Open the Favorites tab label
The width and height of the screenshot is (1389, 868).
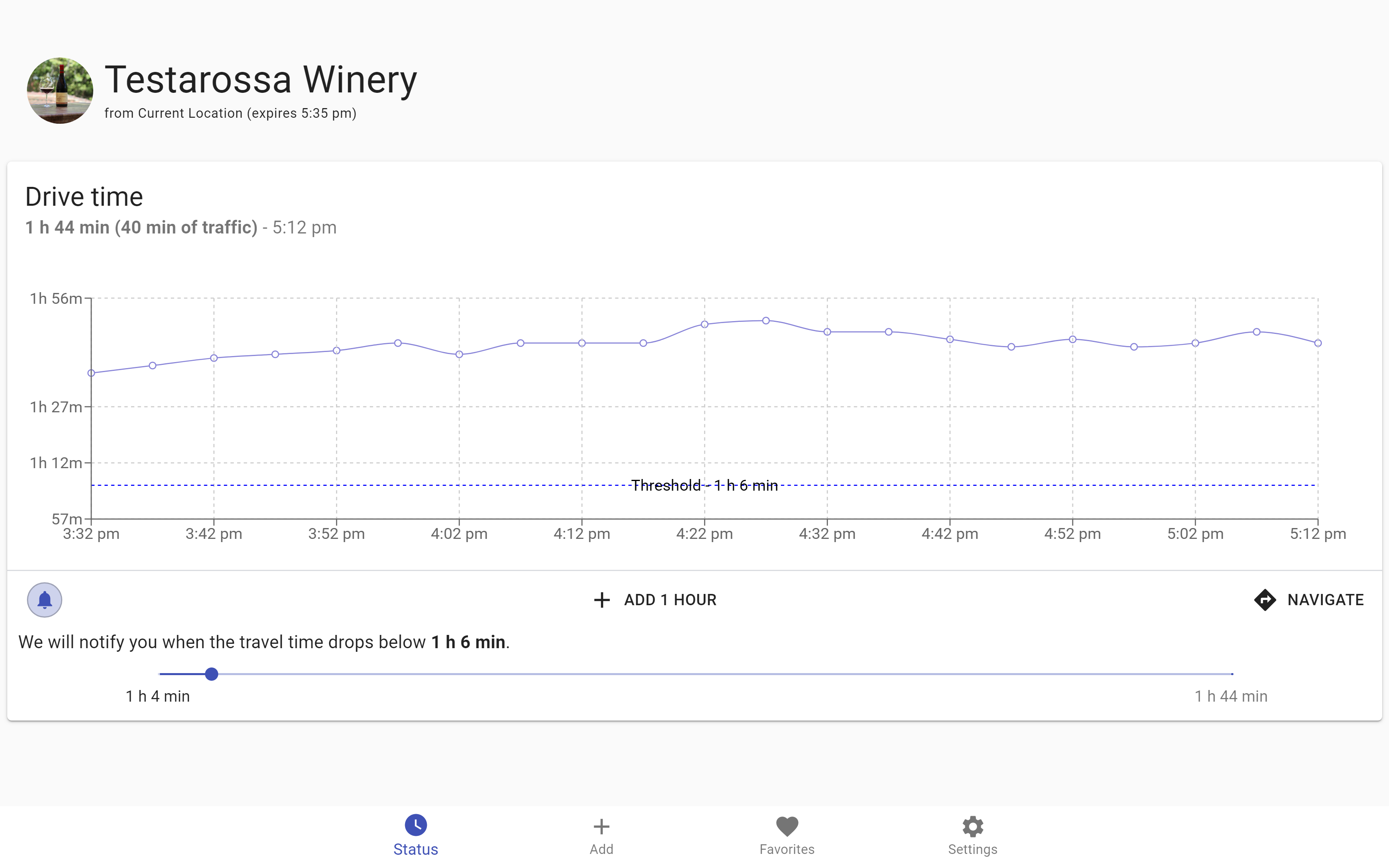[787, 850]
